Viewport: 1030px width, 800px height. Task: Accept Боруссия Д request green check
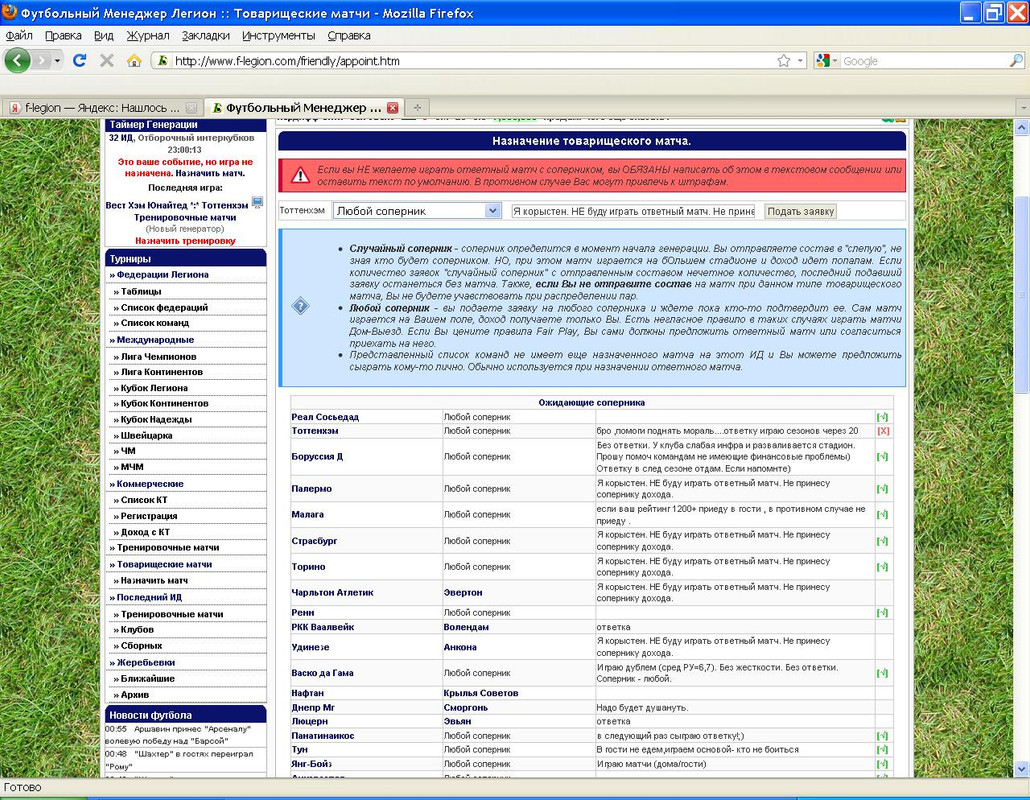882,456
